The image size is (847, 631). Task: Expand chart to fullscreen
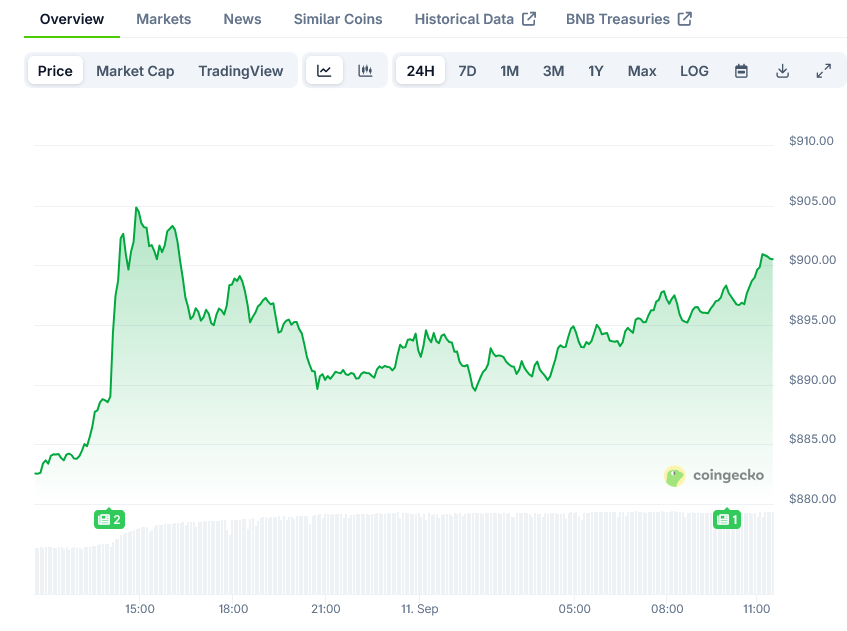823,71
